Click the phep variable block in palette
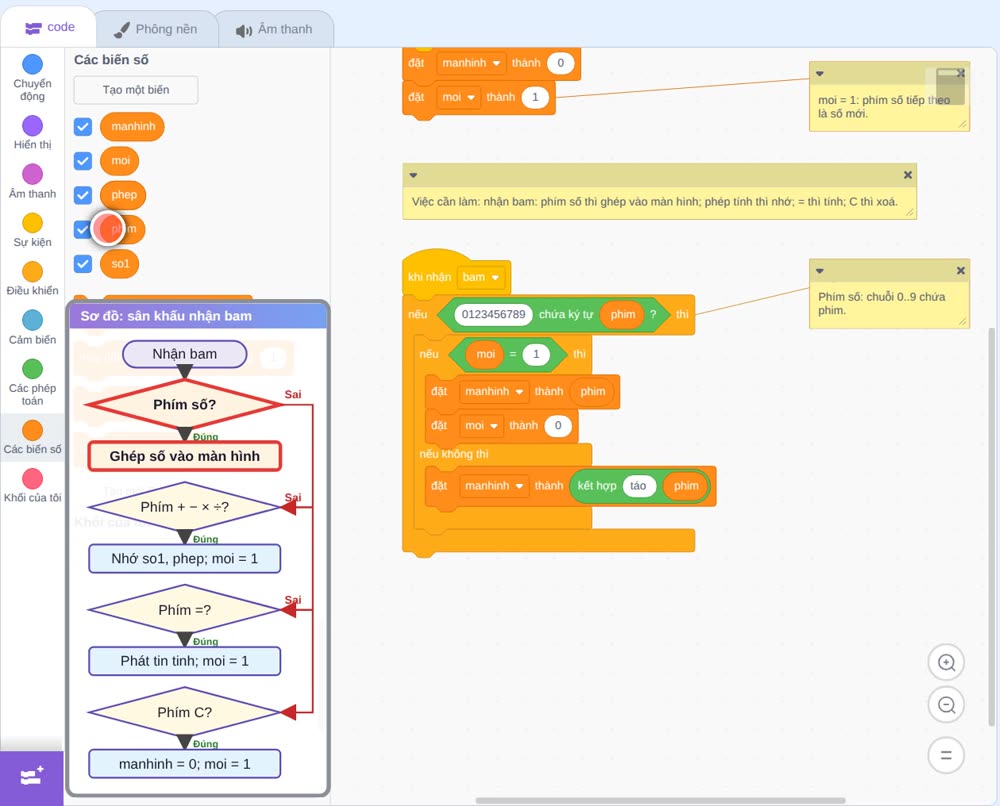This screenshot has height=806, width=1000. (124, 195)
